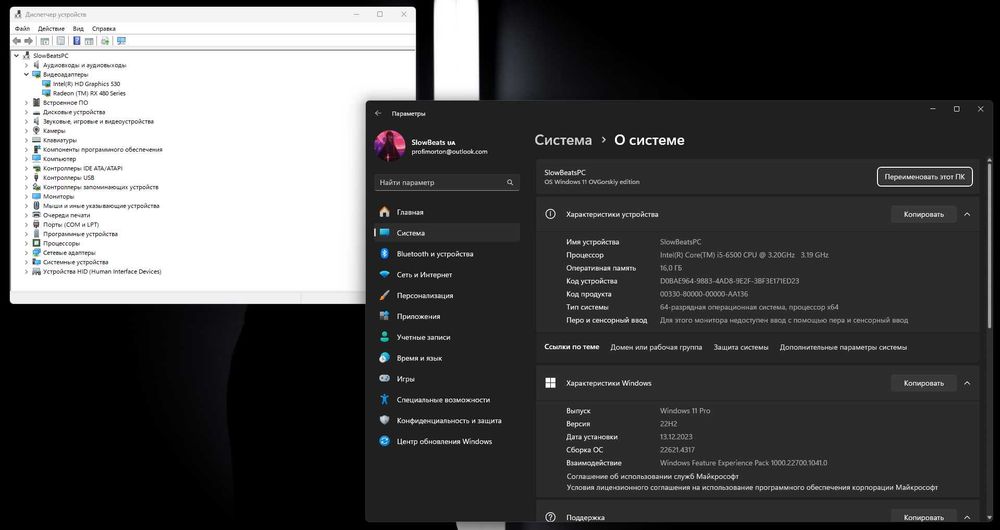This screenshot has width=1000, height=530.
Task: Open the Вид menu
Action: [78, 29]
